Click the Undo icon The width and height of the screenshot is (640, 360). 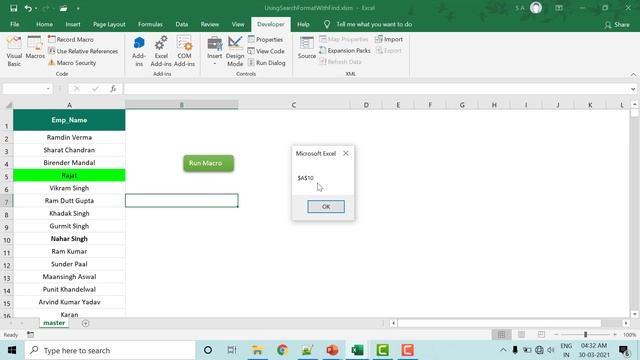coord(28,8)
